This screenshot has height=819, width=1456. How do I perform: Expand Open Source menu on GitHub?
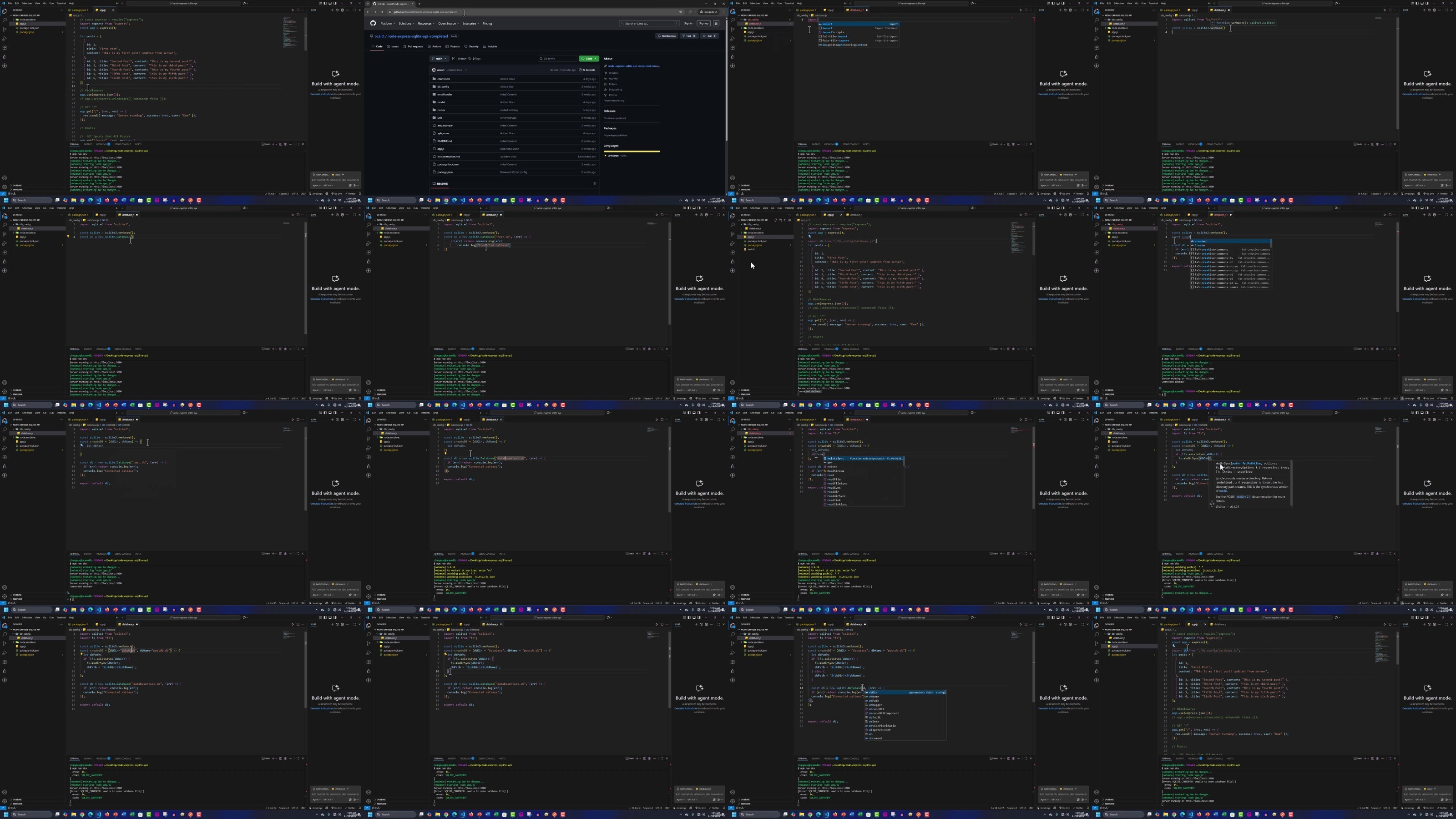click(450, 23)
